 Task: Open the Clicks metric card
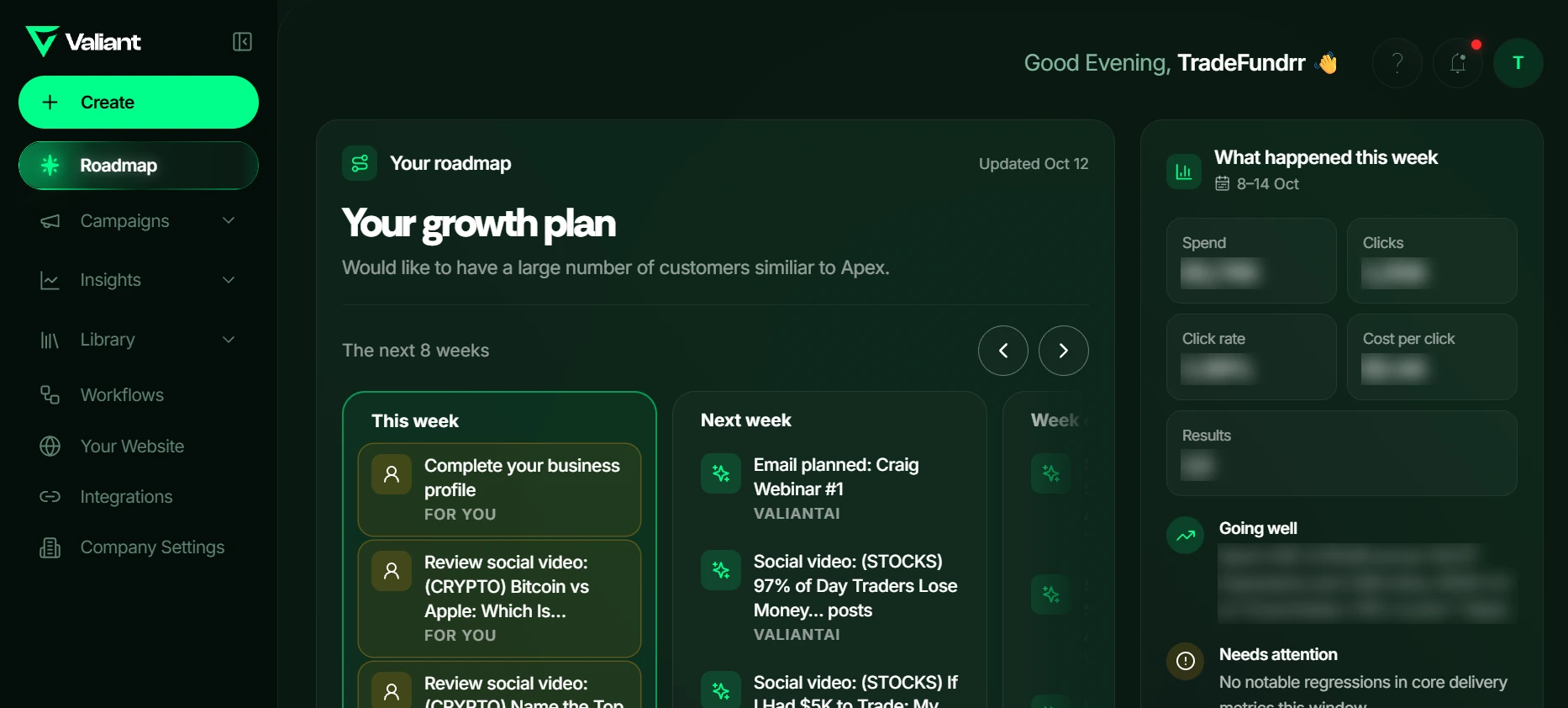point(1432,261)
